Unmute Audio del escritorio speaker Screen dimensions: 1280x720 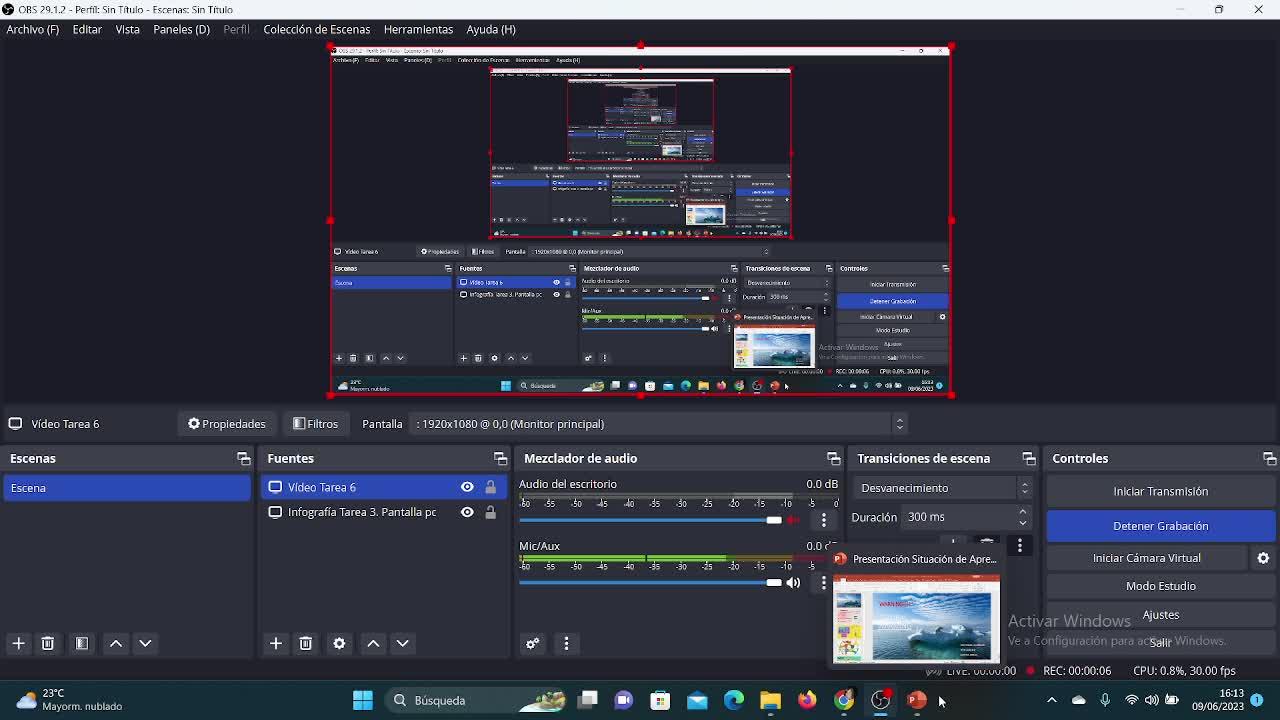(x=794, y=520)
